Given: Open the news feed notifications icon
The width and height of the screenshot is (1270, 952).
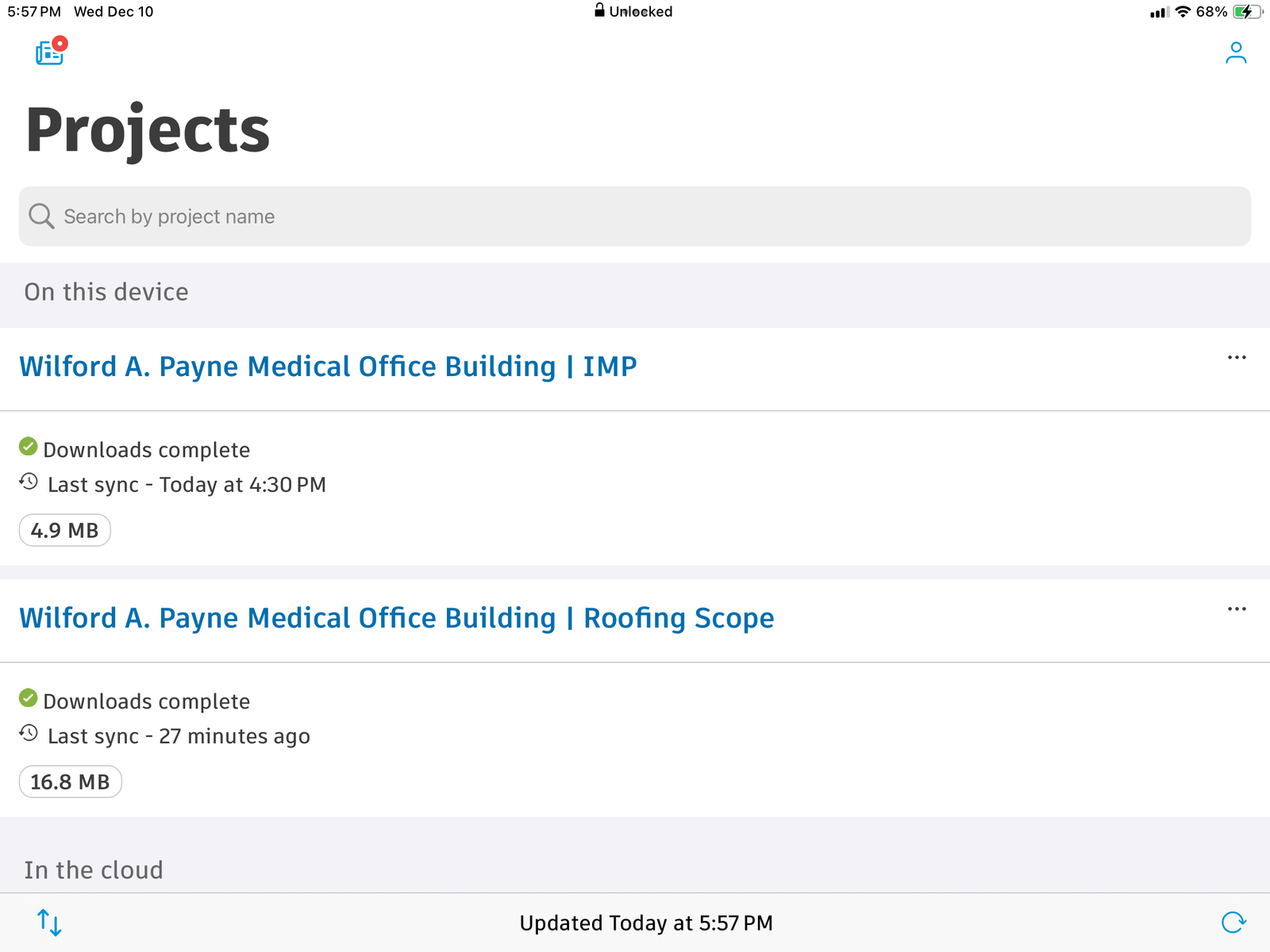Looking at the screenshot, I should tap(48, 52).
